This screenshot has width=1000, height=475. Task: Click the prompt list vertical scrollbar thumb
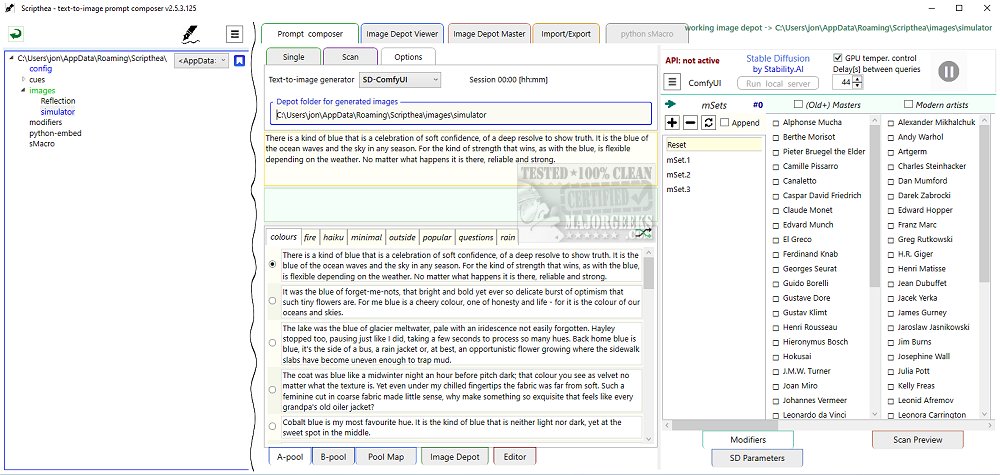649,273
